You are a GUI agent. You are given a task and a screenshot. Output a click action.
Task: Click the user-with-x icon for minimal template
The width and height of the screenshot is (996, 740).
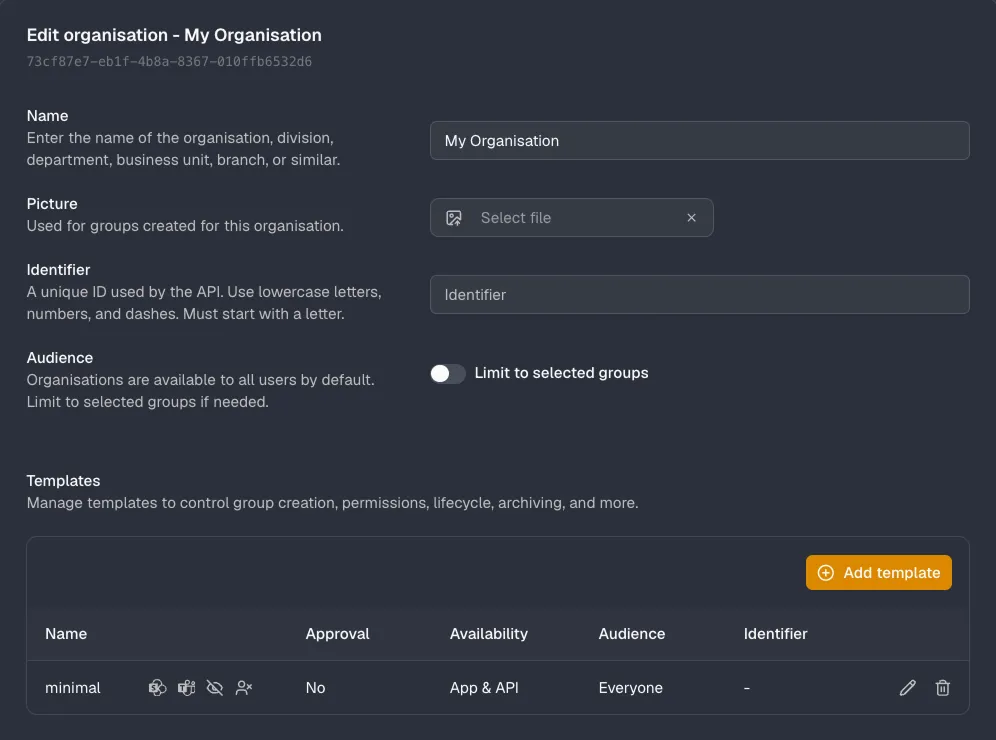click(x=244, y=687)
